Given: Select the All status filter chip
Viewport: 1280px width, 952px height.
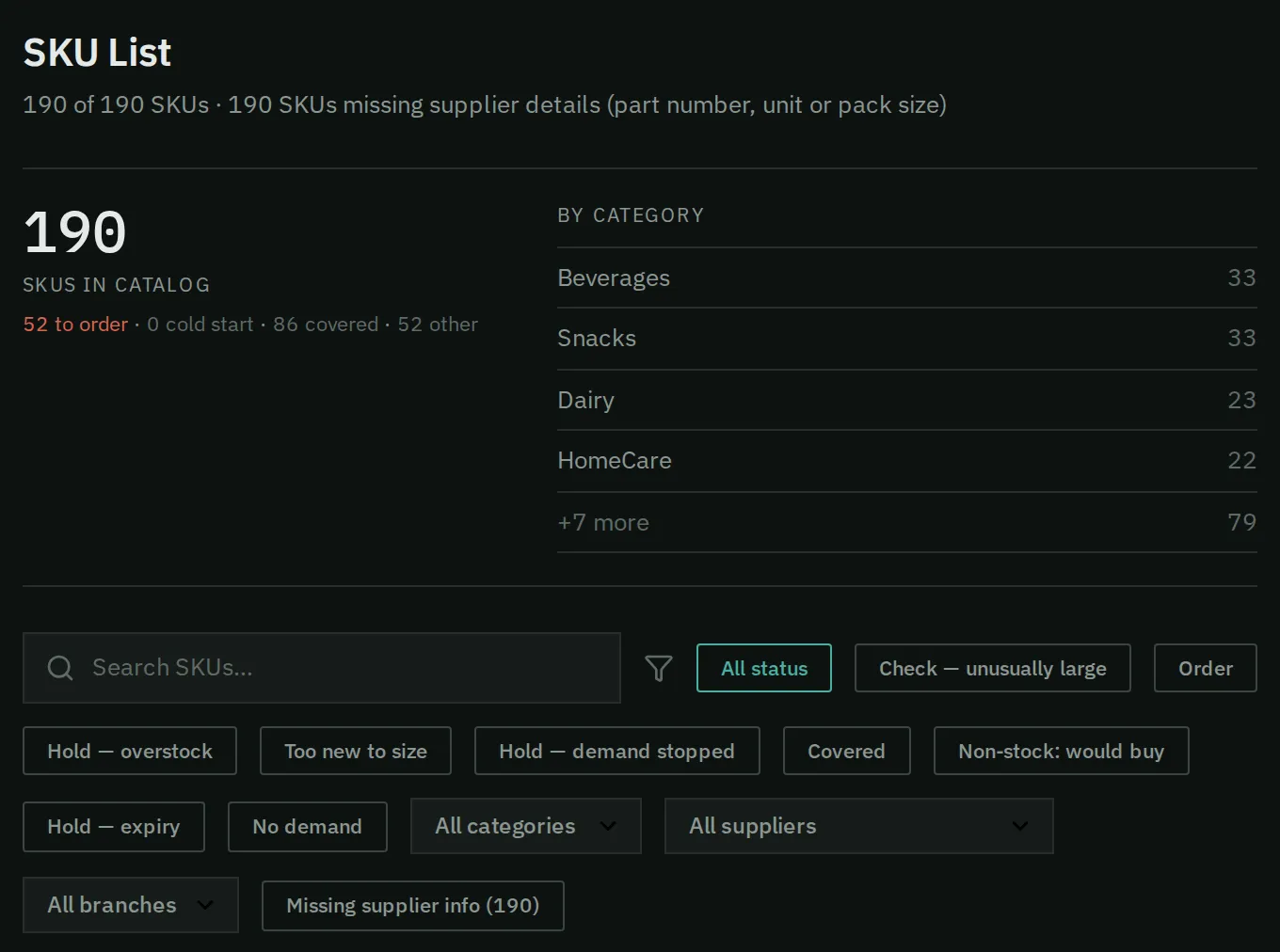Looking at the screenshot, I should (x=764, y=668).
